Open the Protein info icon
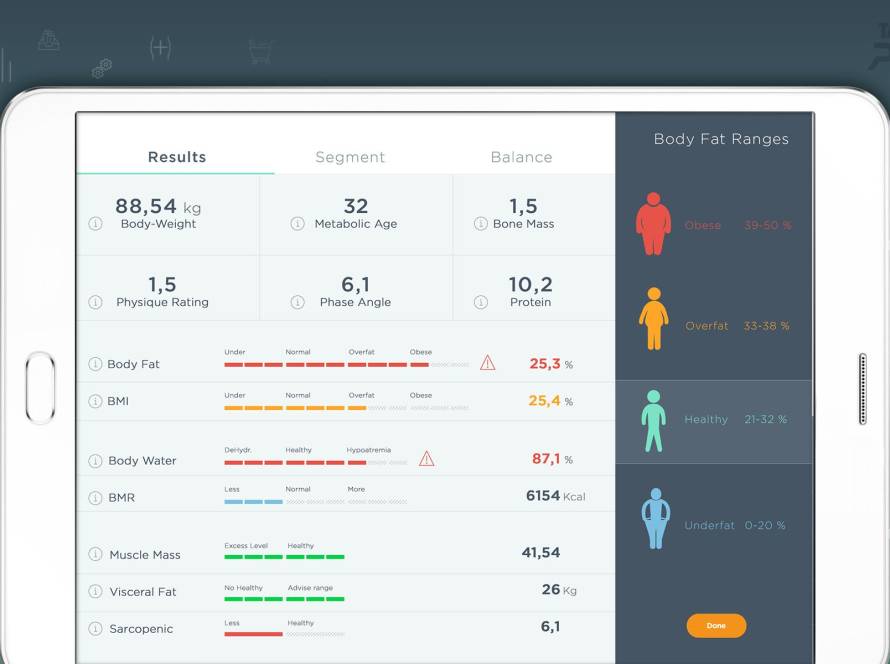 click(481, 302)
